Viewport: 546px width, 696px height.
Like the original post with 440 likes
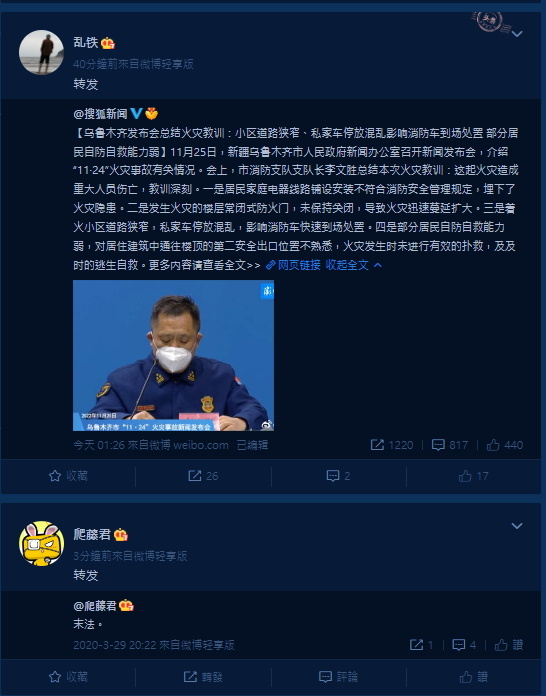(505, 445)
